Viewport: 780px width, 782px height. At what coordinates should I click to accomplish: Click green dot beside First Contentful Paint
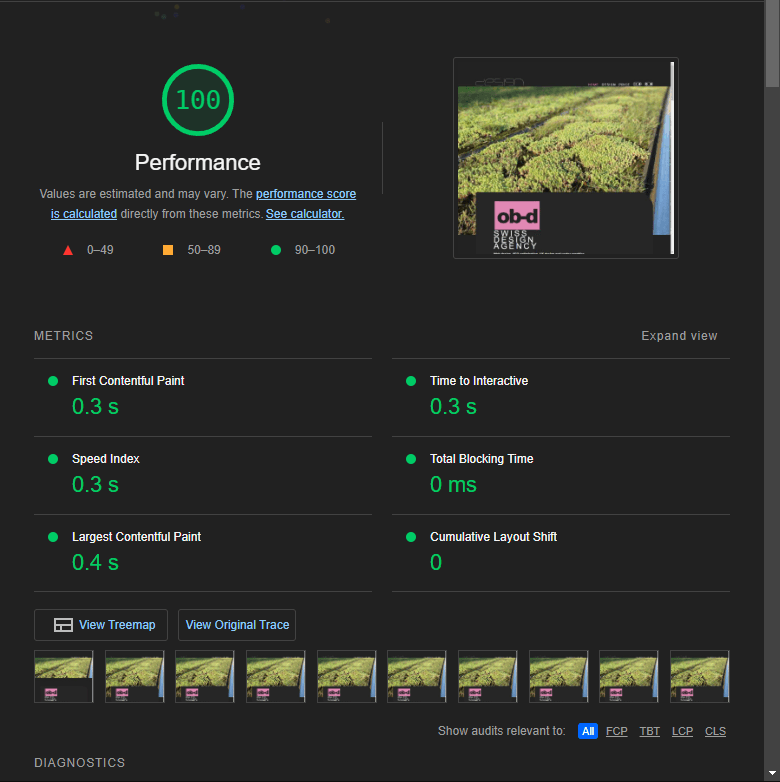(53, 381)
